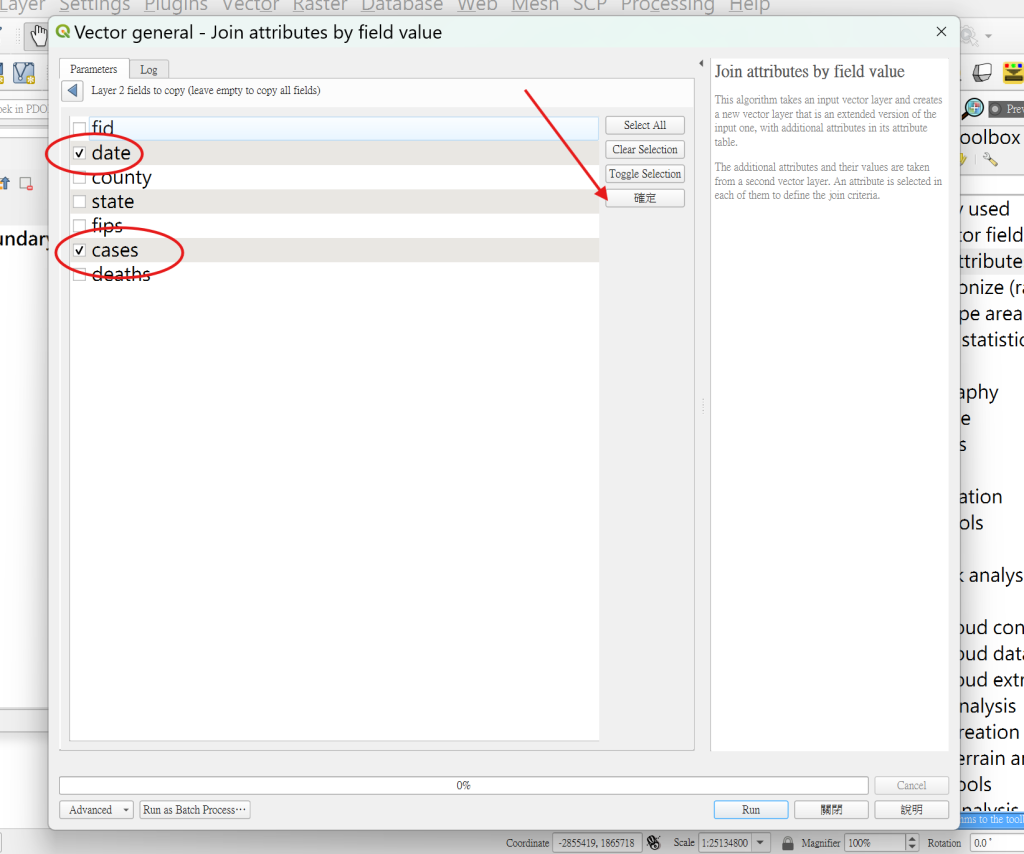Click the disabled Cancel button
The height and width of the screenshot is (854, 1024).
[911, 785]
